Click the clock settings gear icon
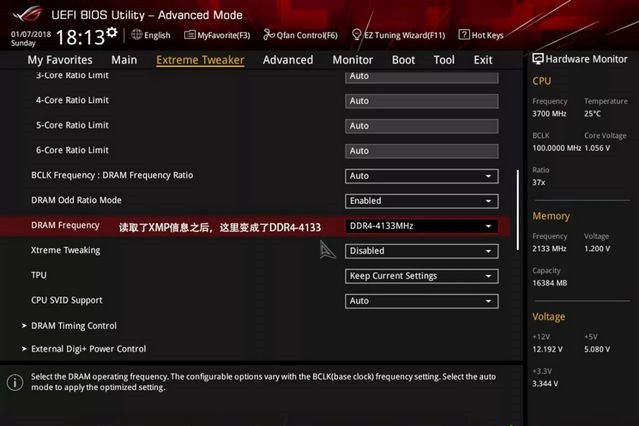 point(112,32)
